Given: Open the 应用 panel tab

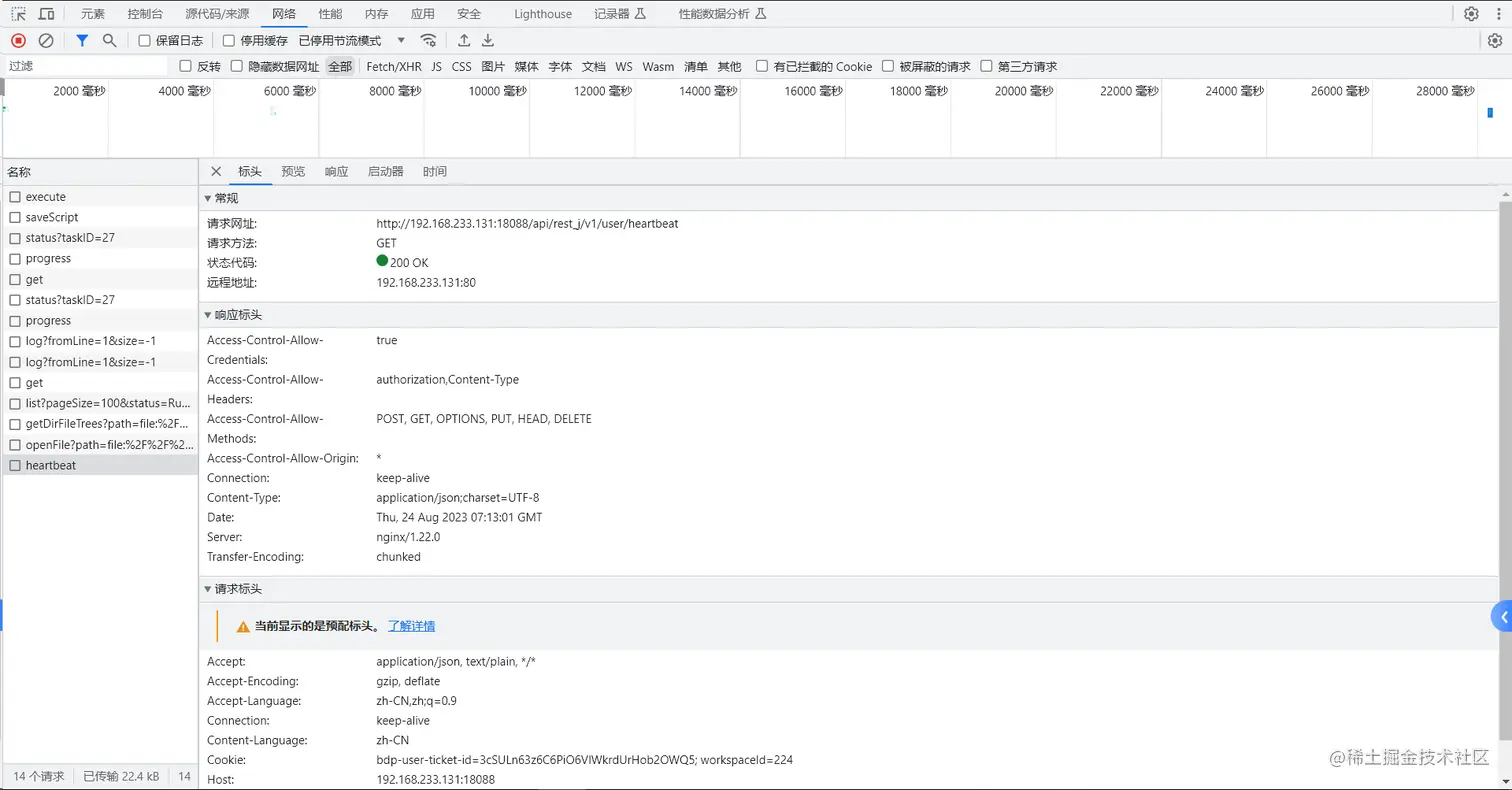Looking at the screenshot, I should click(x=422, y=14).
